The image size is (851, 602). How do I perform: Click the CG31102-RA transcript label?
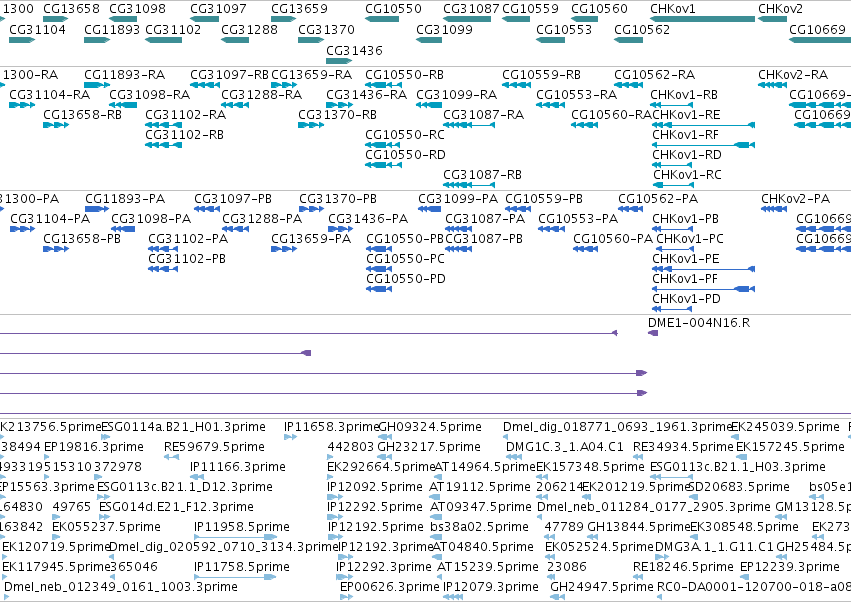186,115
